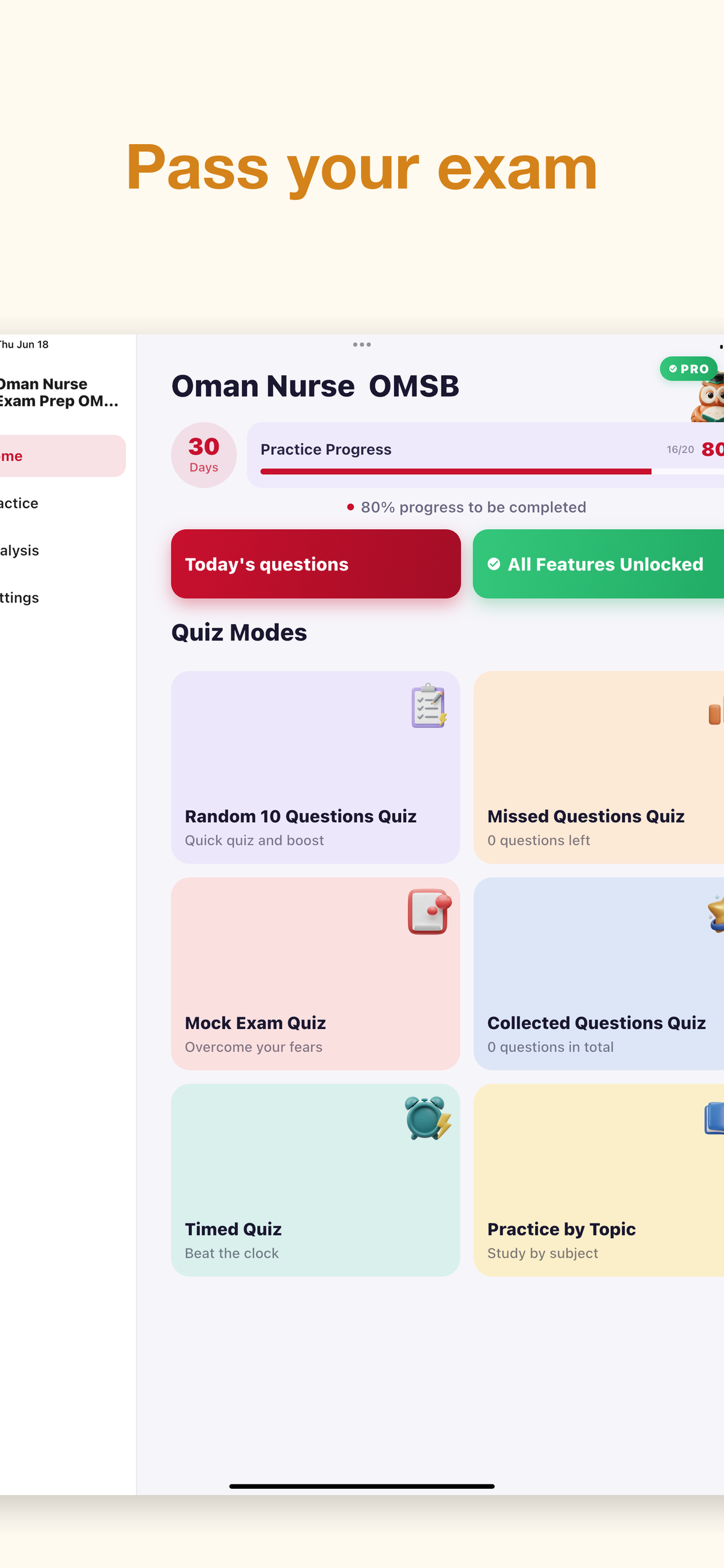This screenshot has width=724, height=1568.
Task: Open the Practice by Topic card
Action: coord(599,1179)
